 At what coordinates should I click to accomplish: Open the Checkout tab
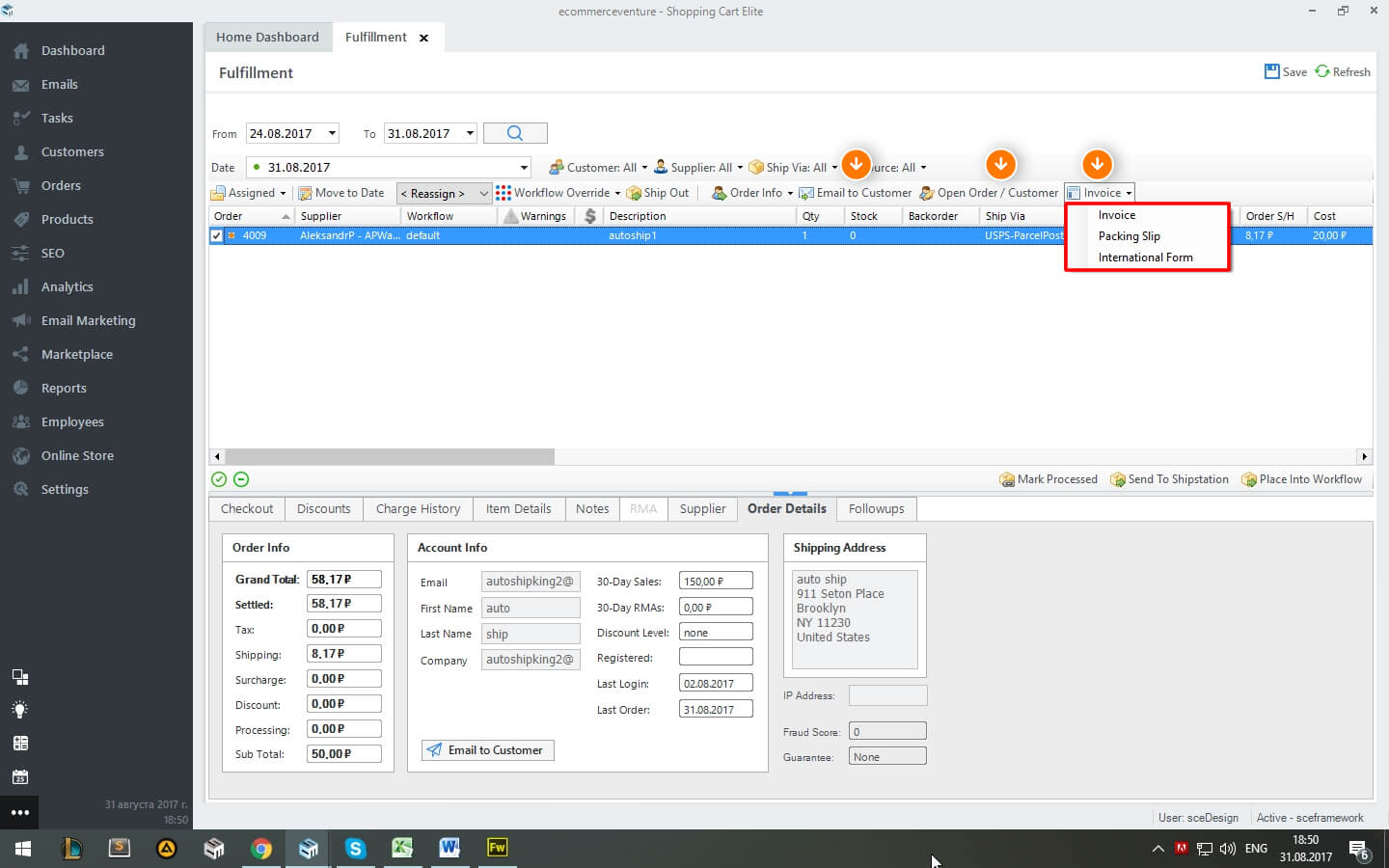click(x=247, y=508)
